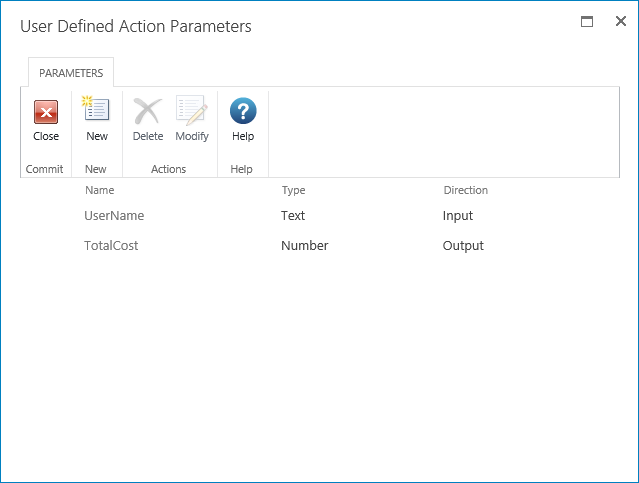Click the New parameter icon

[97, 111]
